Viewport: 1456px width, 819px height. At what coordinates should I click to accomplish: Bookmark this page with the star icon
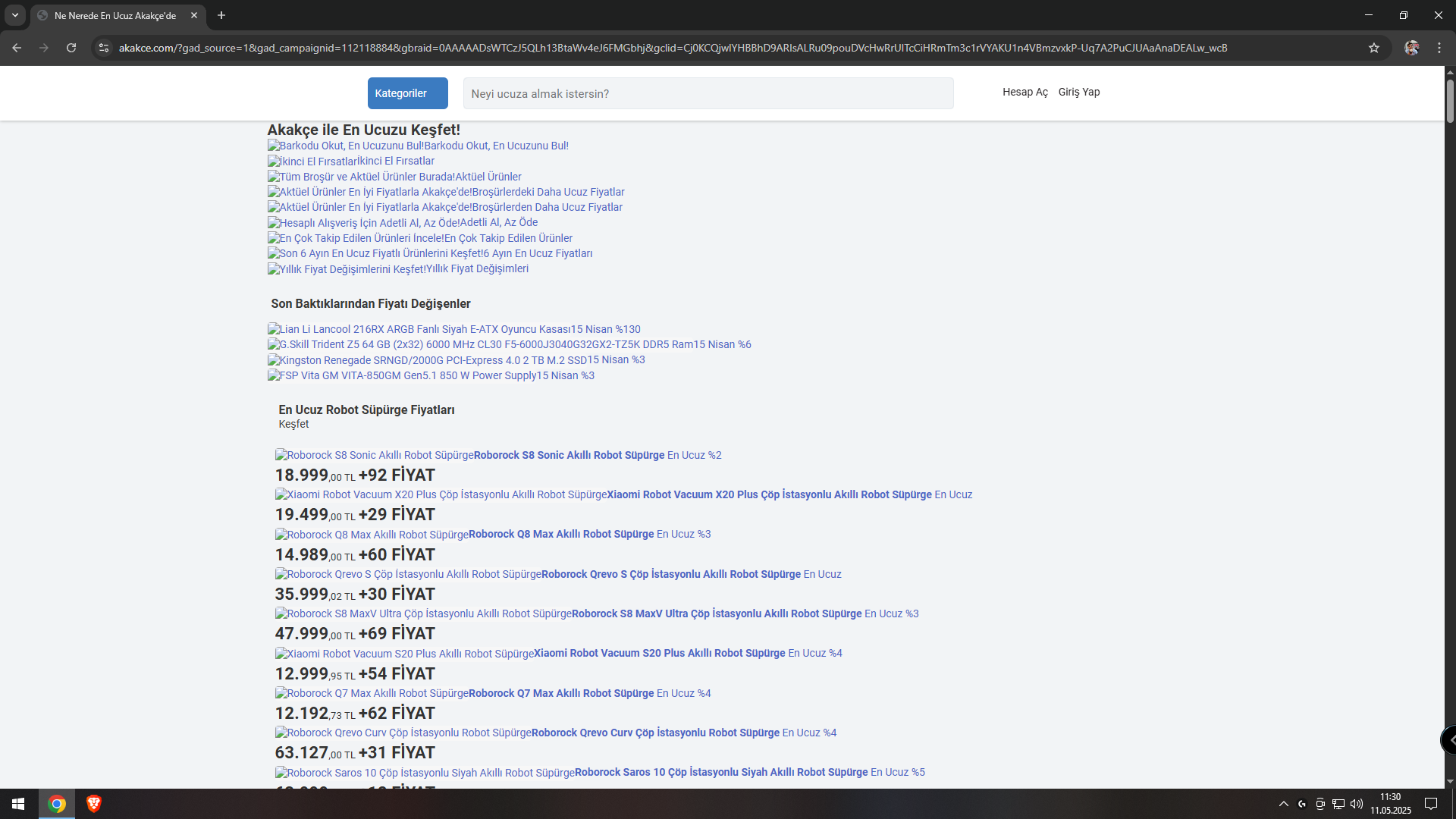tap(1374, 48)
